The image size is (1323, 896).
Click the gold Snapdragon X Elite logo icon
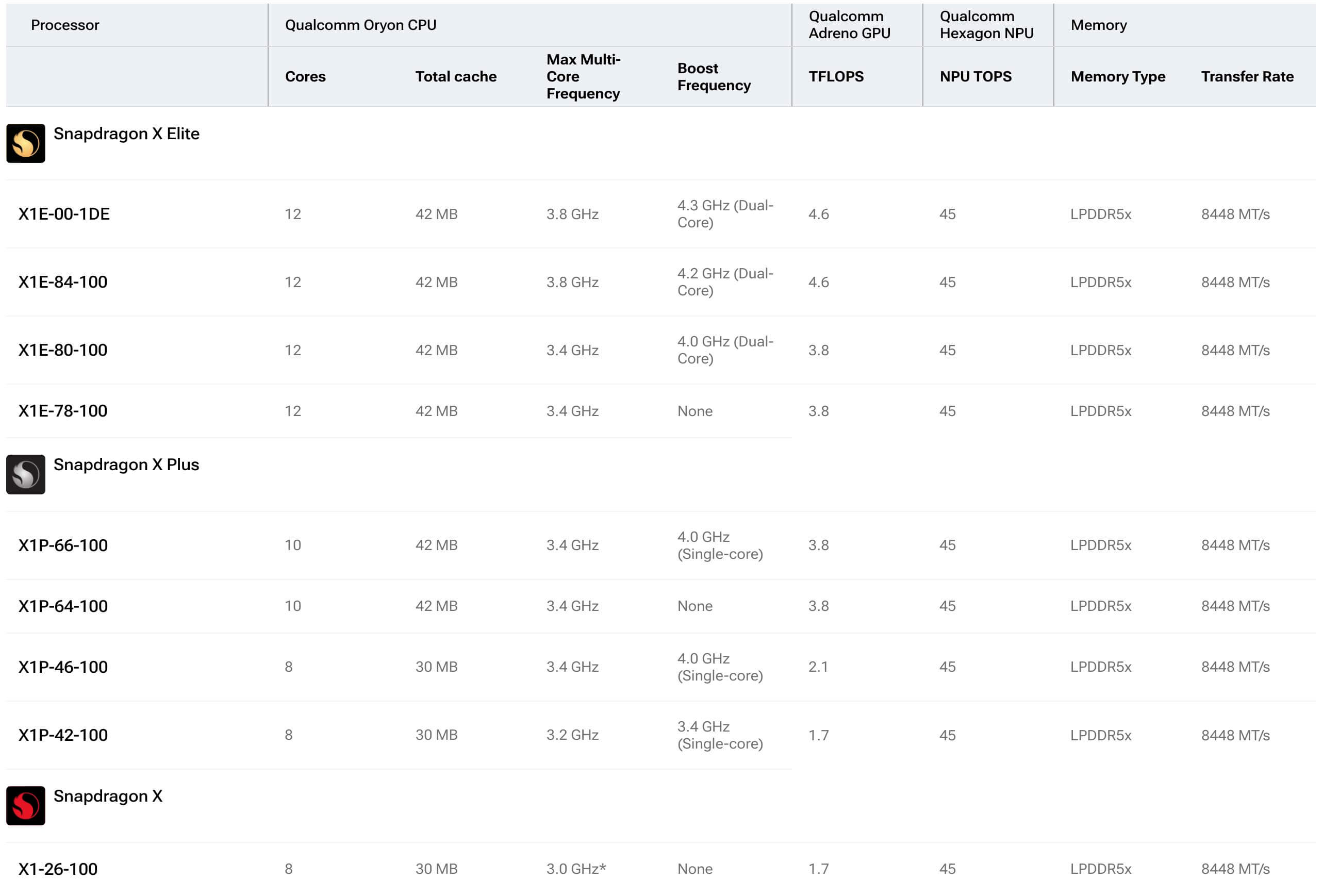(x=26, y=143)
